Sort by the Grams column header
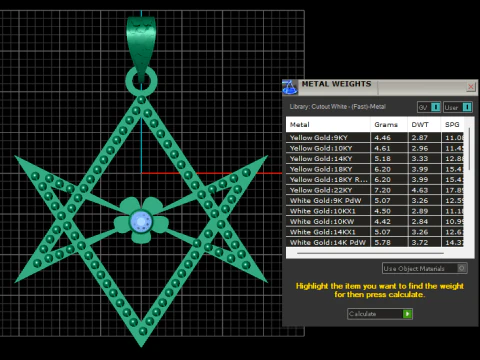 coord(389,124)
